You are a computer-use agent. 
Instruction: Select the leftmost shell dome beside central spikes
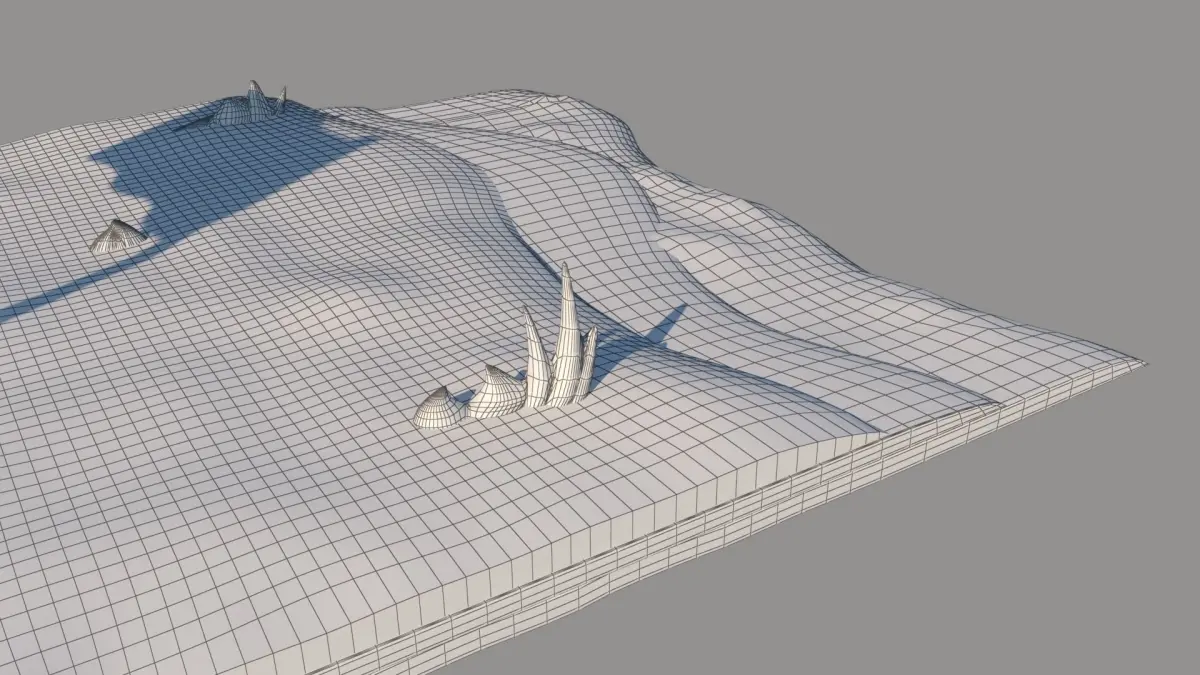tap(438, 408)
